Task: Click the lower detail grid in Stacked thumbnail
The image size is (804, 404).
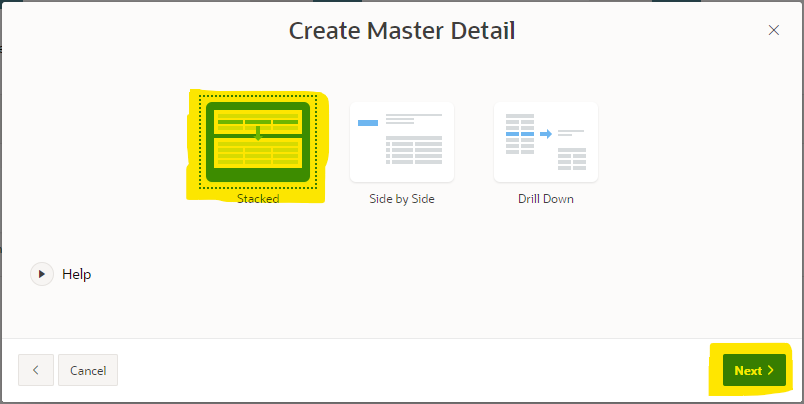Action: click(x=257, y=153)
